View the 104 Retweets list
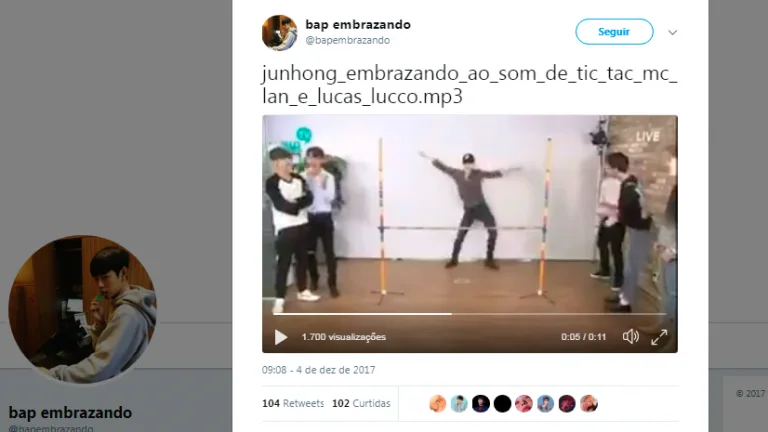Screen dimensions: 768x432 [293, 404]
